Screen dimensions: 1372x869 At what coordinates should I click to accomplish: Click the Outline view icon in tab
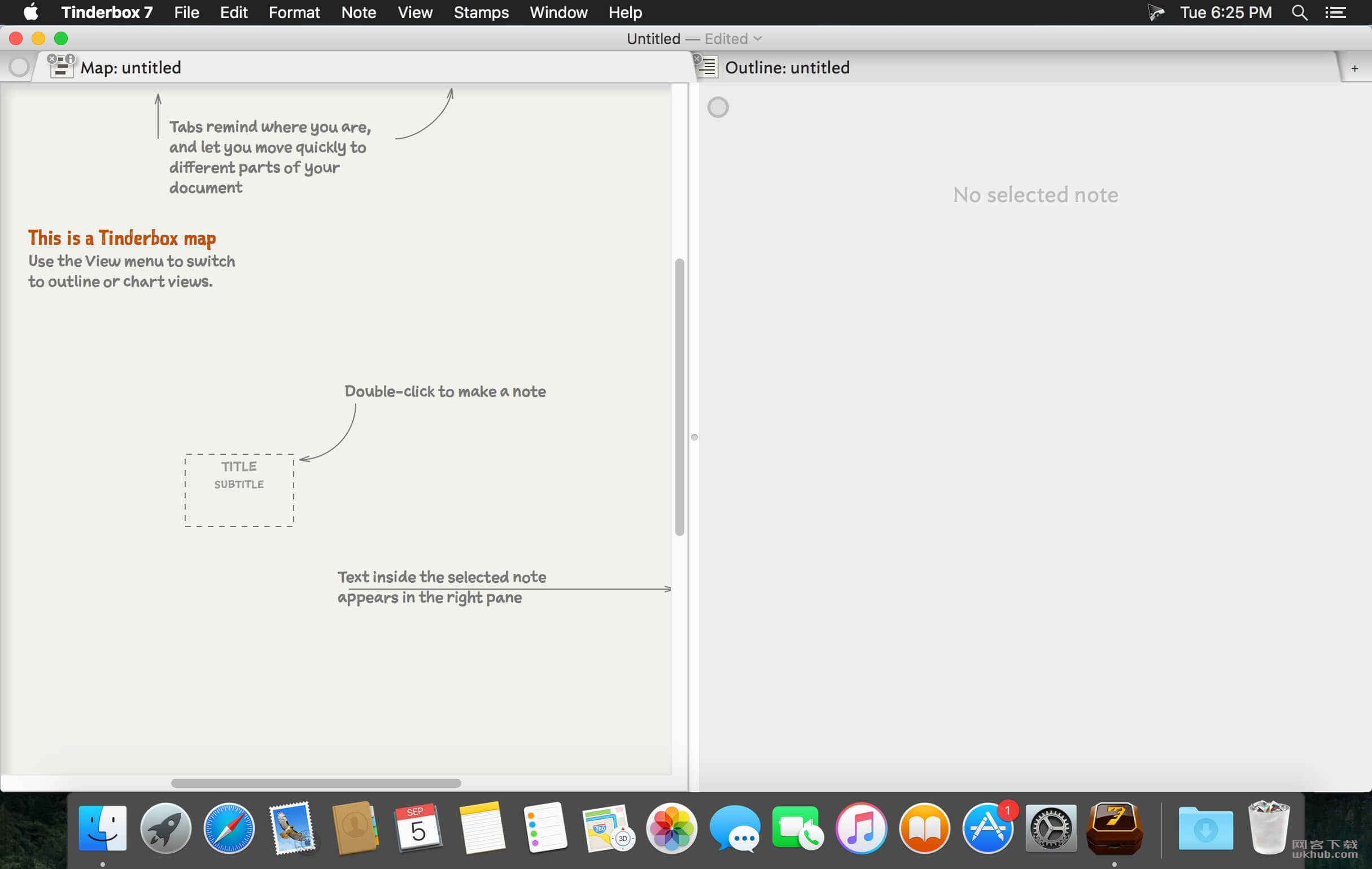[708, 68]
